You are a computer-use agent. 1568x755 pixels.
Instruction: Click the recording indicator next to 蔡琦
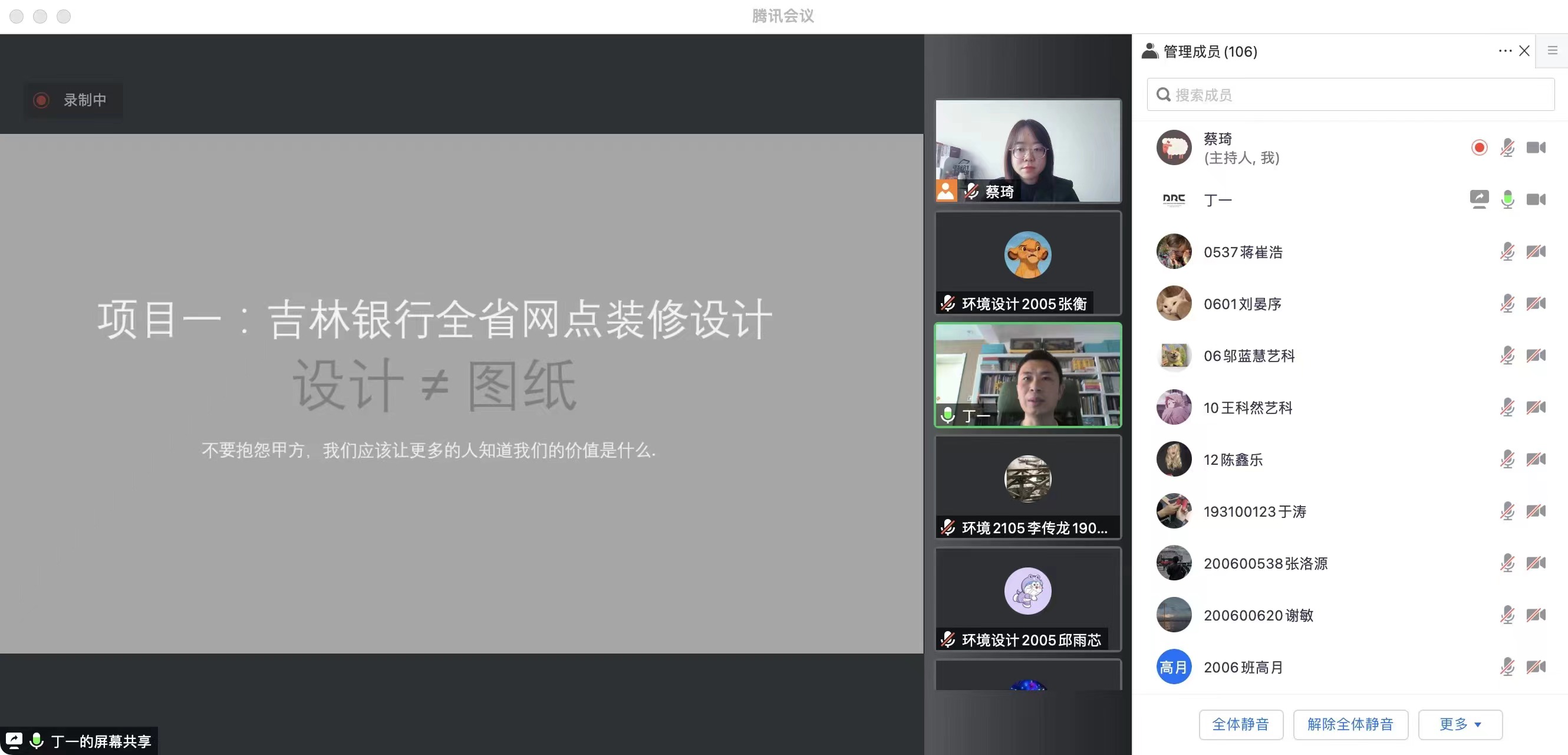(1479, 148)
